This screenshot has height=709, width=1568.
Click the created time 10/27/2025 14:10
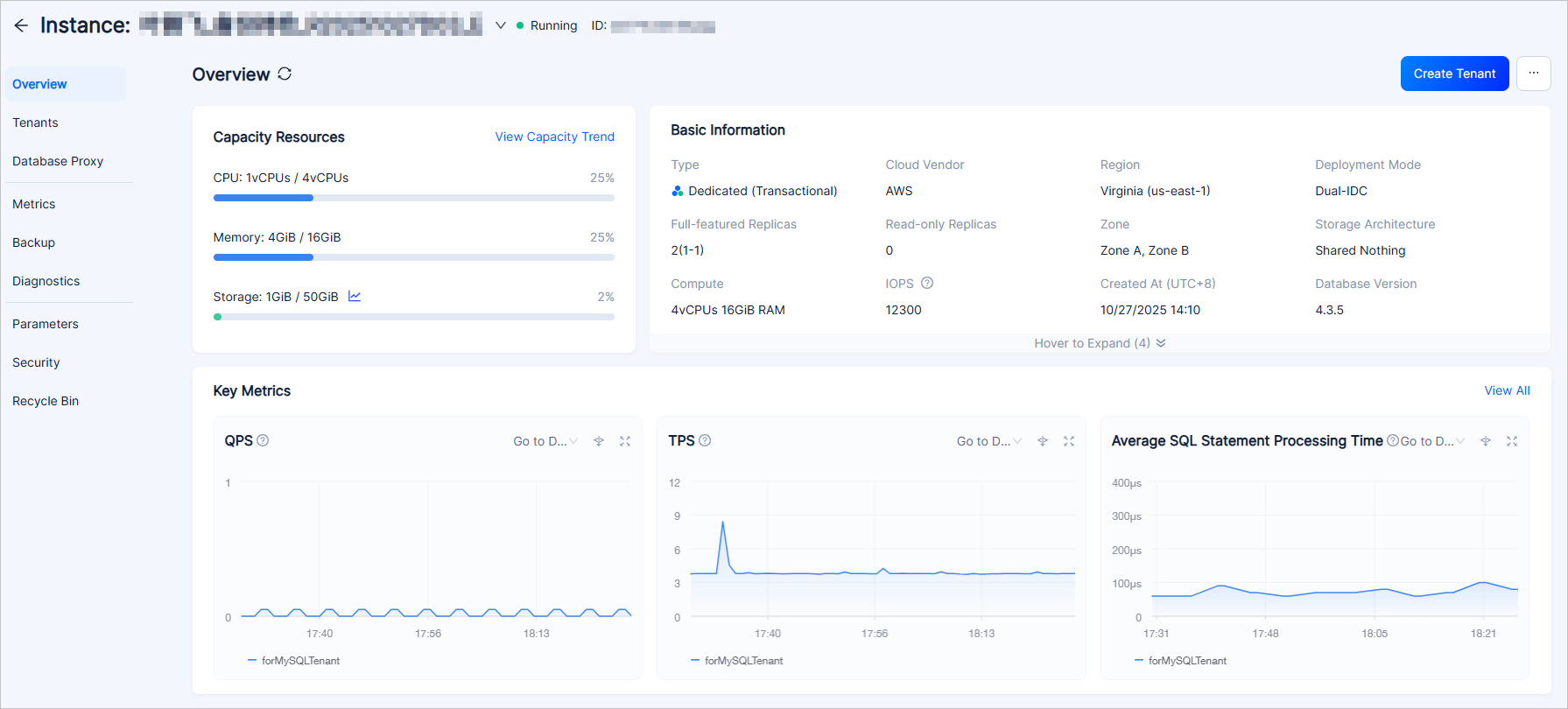1150,310
